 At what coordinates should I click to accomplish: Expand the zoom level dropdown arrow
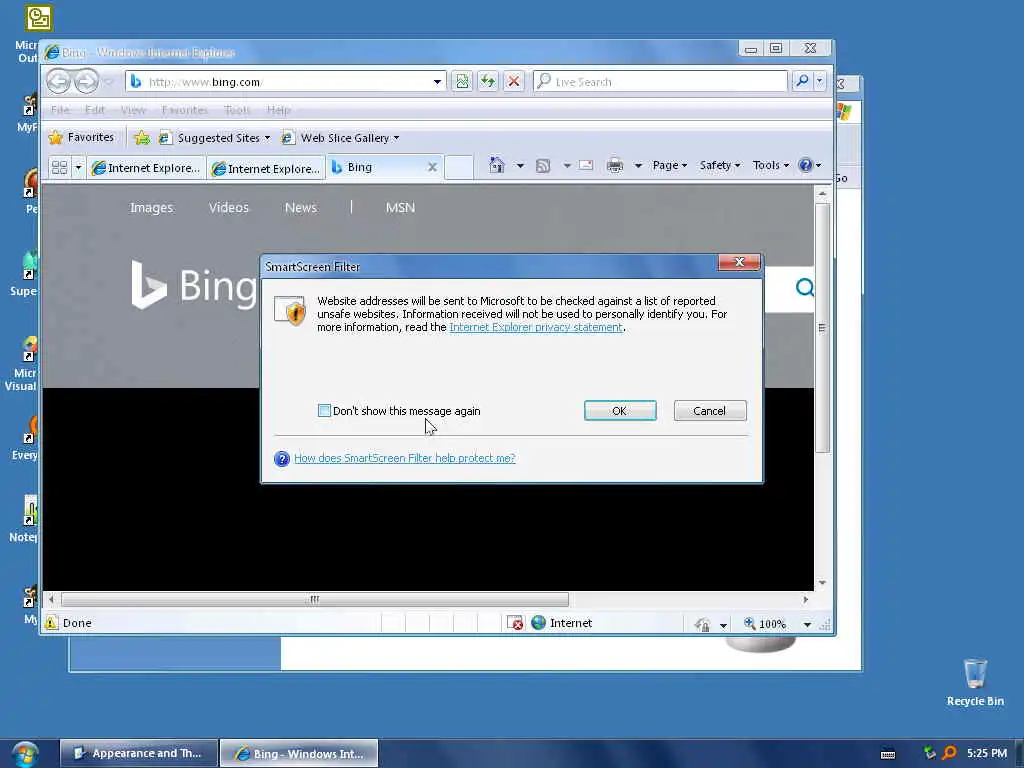coord(807,624)
